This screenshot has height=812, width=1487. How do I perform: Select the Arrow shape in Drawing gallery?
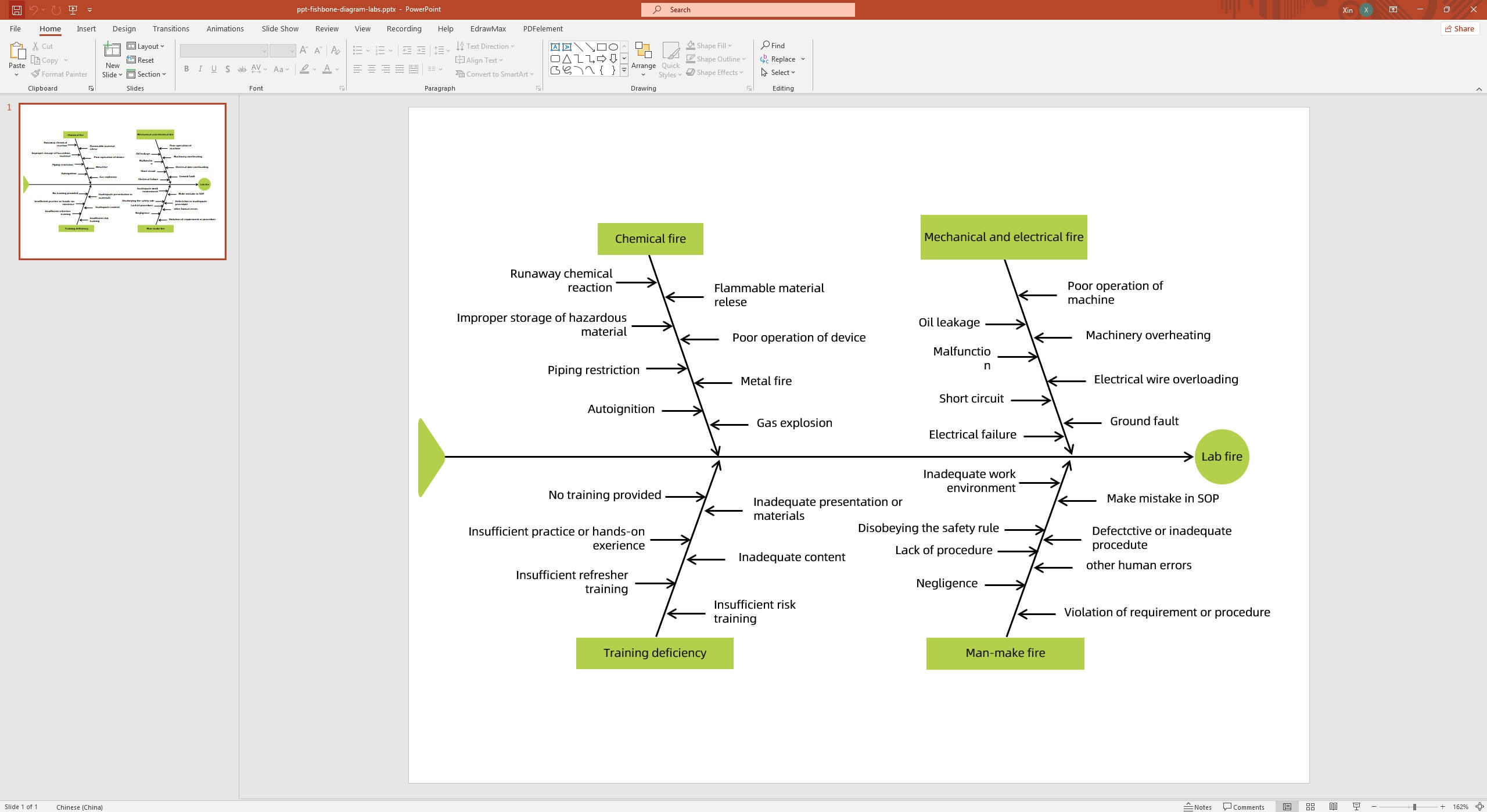602,58
